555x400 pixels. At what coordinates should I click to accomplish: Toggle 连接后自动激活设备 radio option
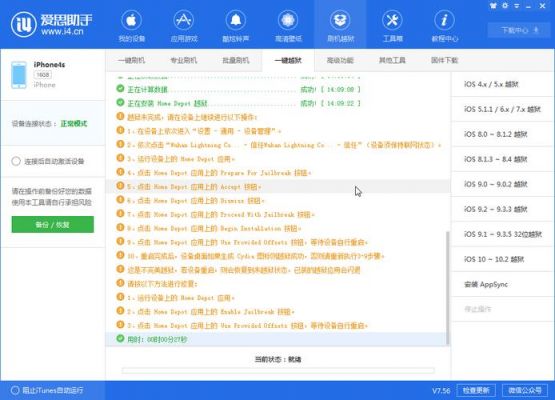pos(16,161)
